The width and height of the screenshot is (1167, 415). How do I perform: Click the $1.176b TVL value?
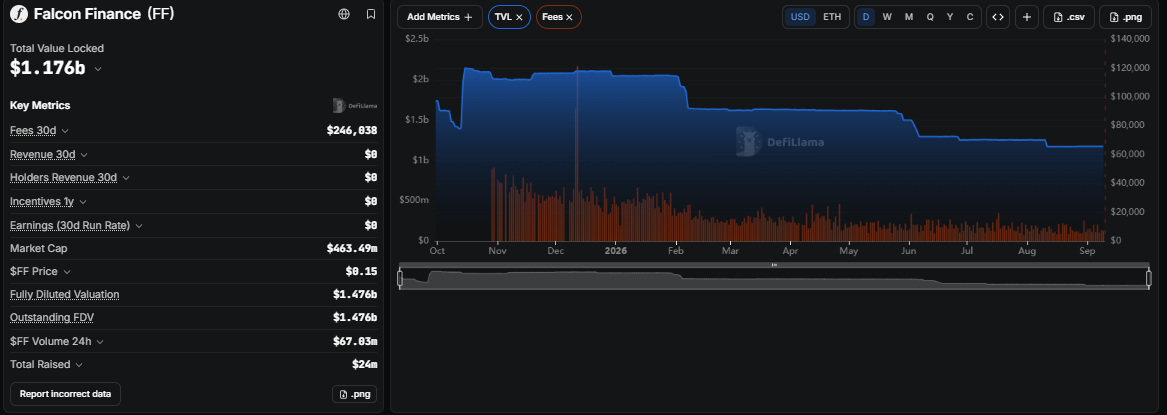coord(48,68)
